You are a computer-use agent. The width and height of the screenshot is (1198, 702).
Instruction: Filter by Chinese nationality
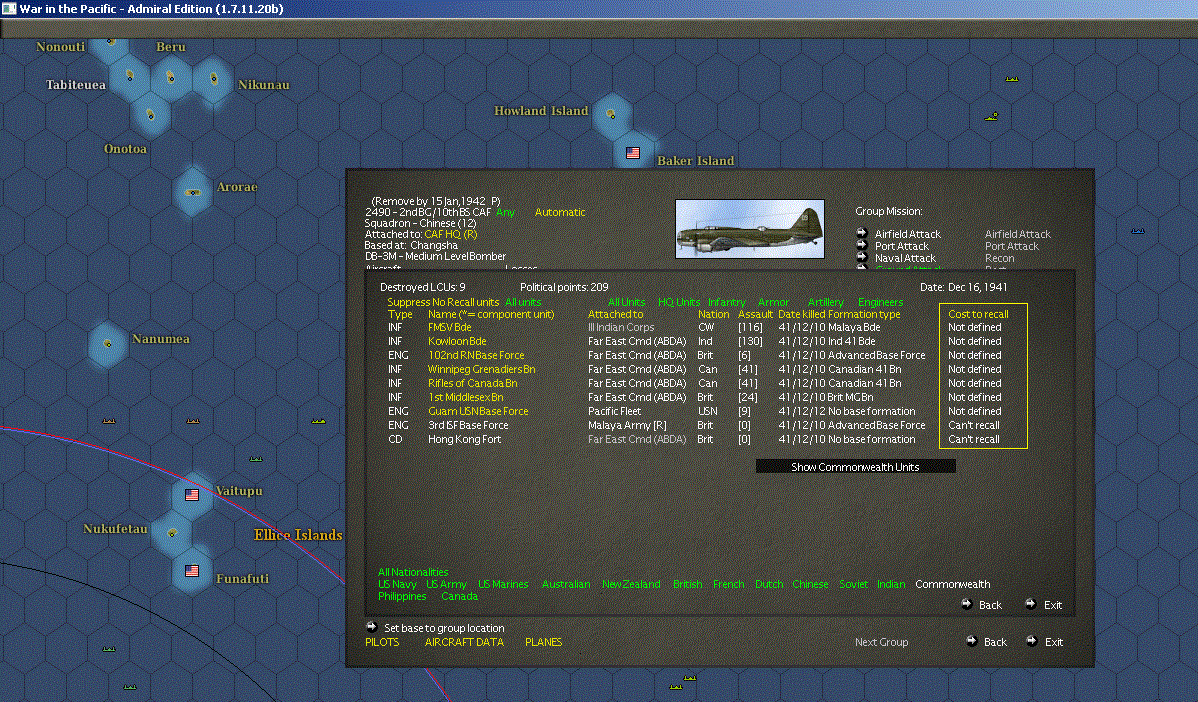coord(810,584)
